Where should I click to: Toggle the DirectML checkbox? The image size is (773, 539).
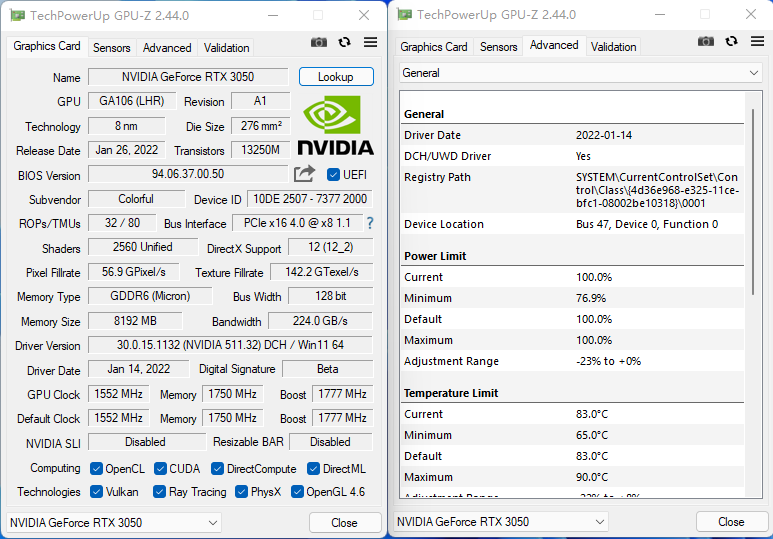click(313, 468)
